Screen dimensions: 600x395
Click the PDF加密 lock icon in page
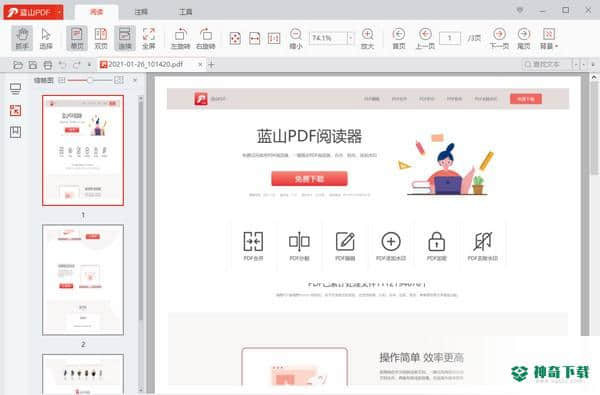[437, 242]
